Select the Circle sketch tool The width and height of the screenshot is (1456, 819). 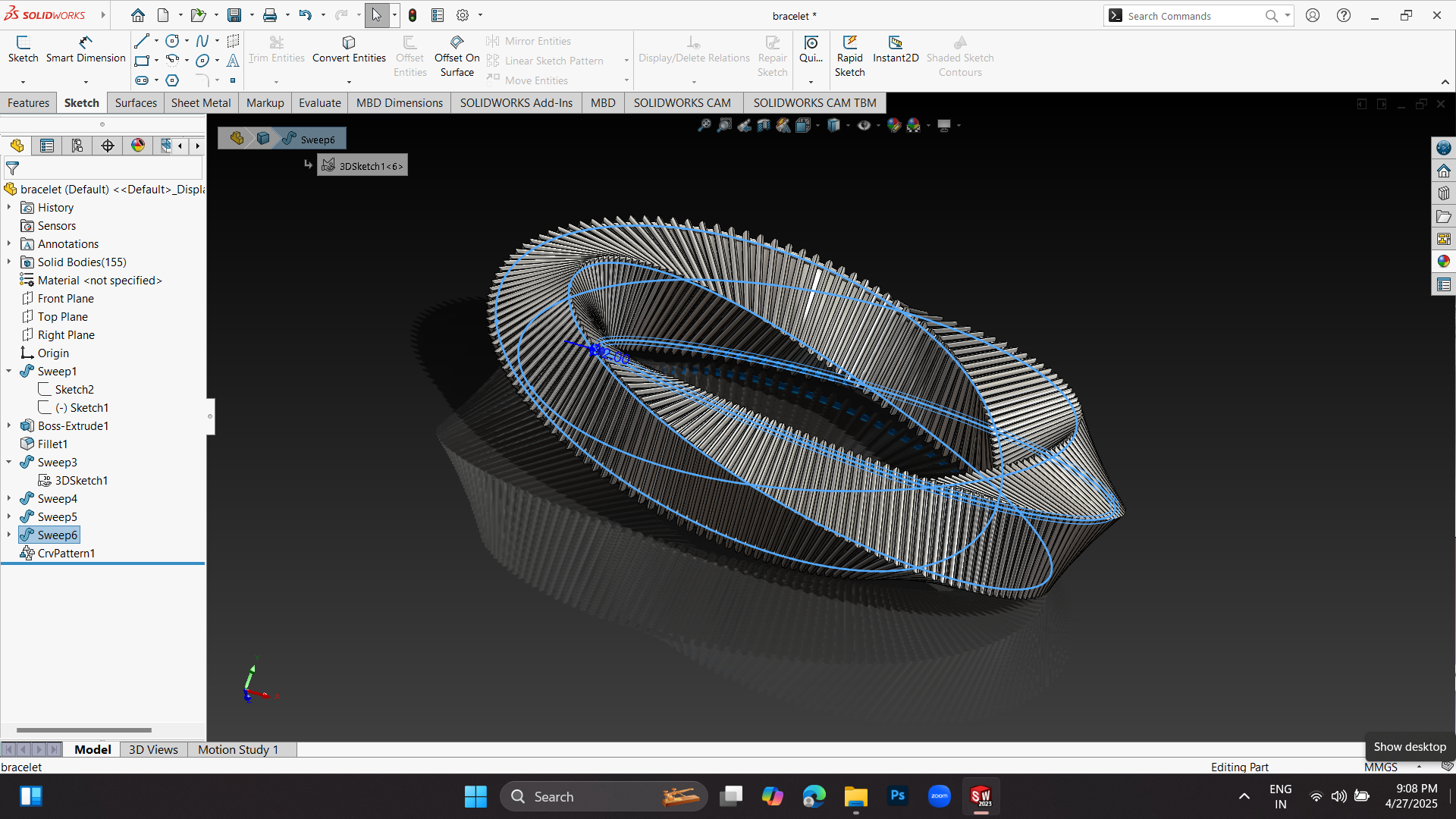click(173, 41)
